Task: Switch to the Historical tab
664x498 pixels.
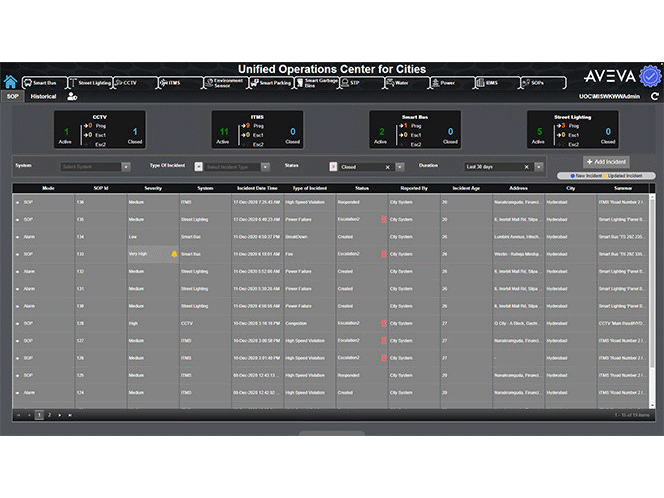Action: [x=43, y=97]
